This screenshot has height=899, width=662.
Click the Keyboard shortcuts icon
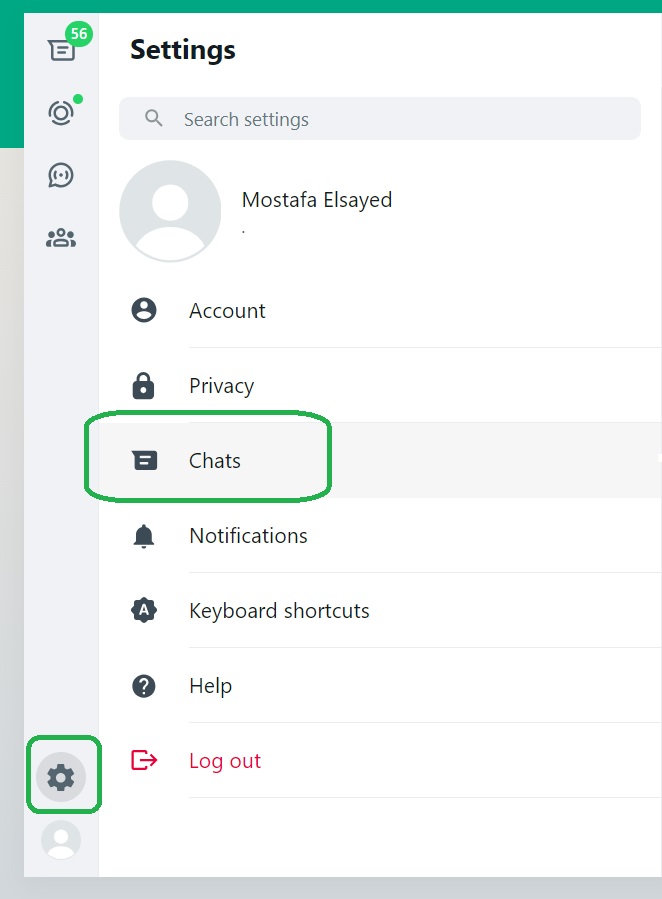[x=144, y=611]
